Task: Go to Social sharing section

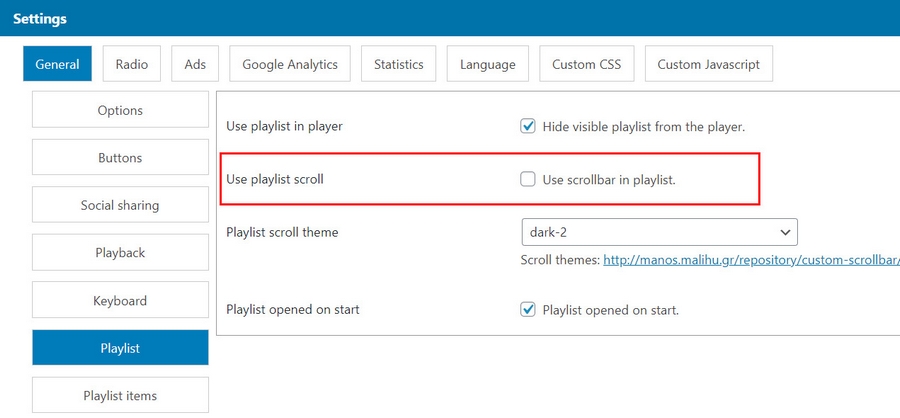Action: [x=120, y=205]
